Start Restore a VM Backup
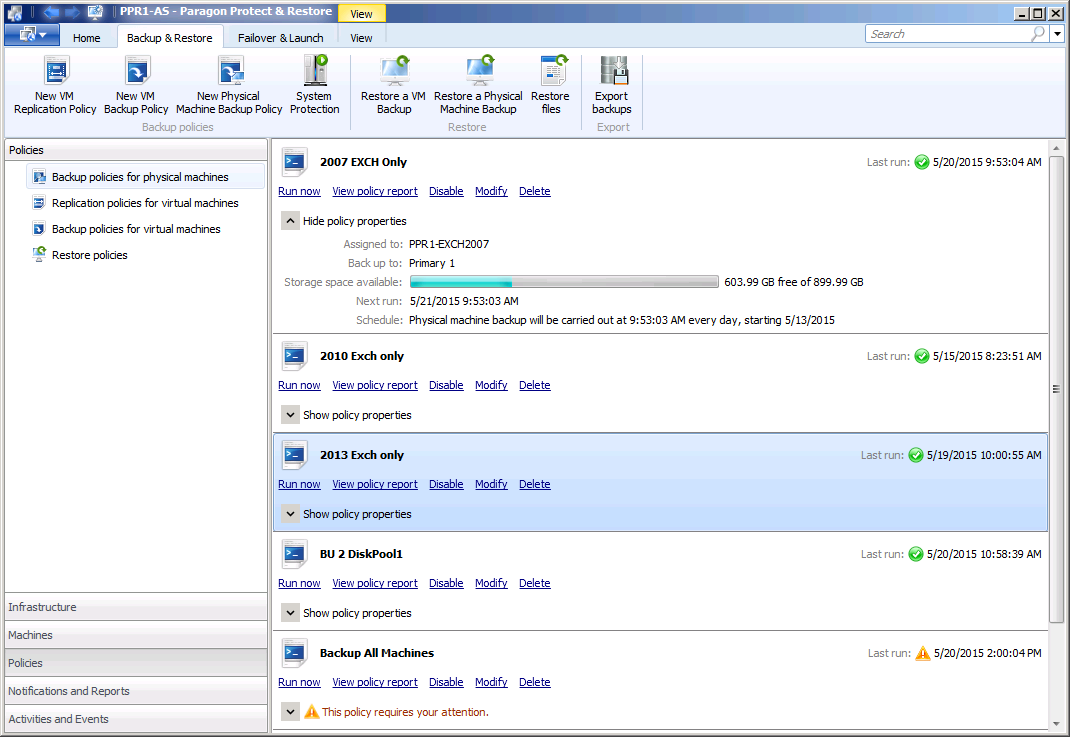The image size is (1070, 737). 394,86
